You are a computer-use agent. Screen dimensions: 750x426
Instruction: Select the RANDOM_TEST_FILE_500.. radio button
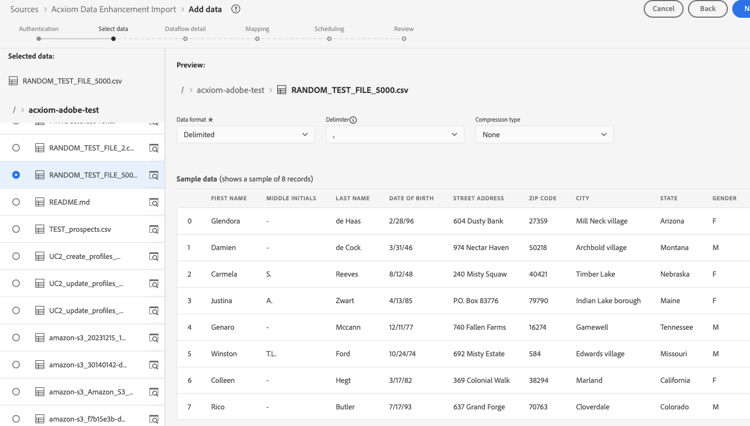(x=16, y=175)
